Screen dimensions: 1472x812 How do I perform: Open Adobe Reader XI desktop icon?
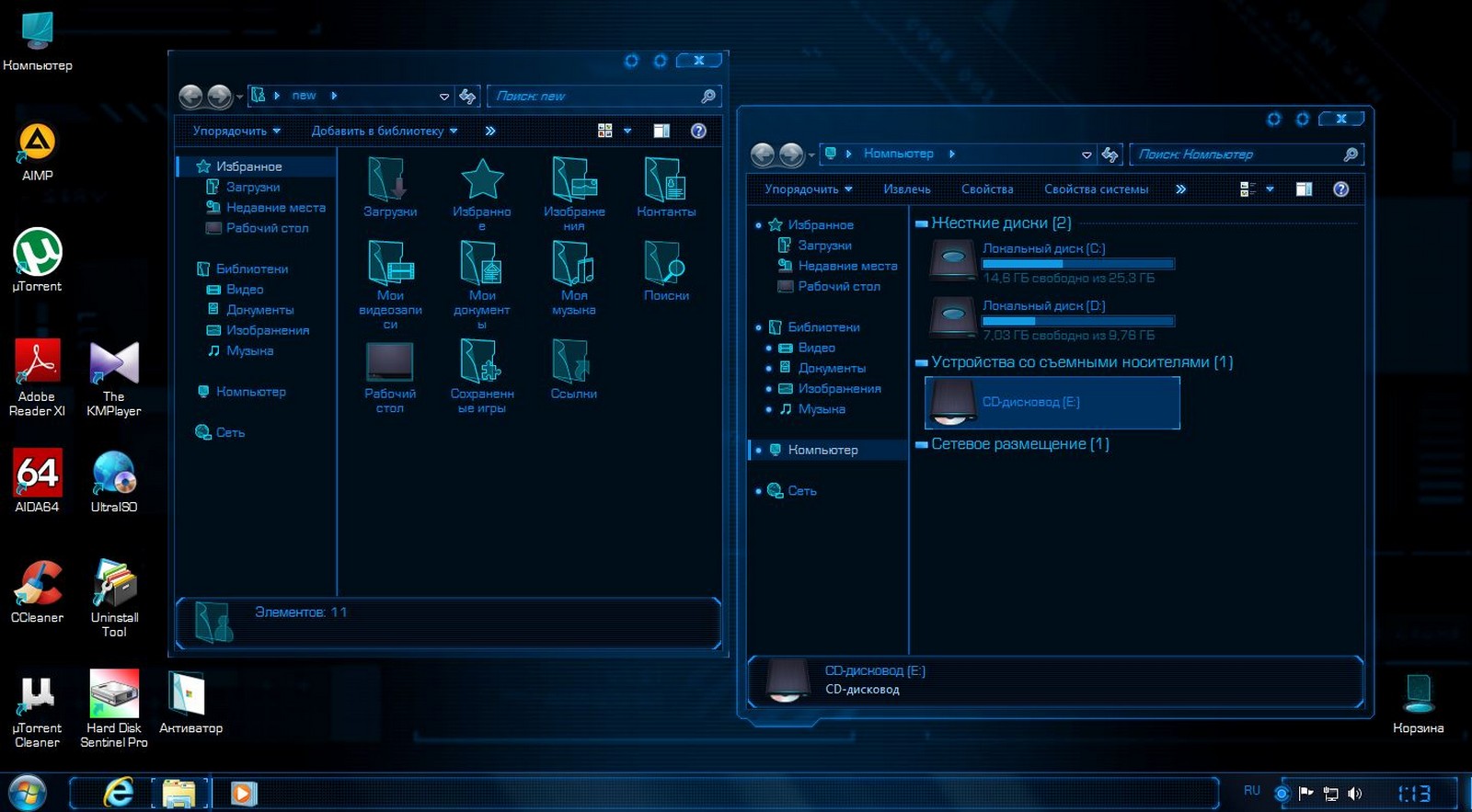coord(37,378)
